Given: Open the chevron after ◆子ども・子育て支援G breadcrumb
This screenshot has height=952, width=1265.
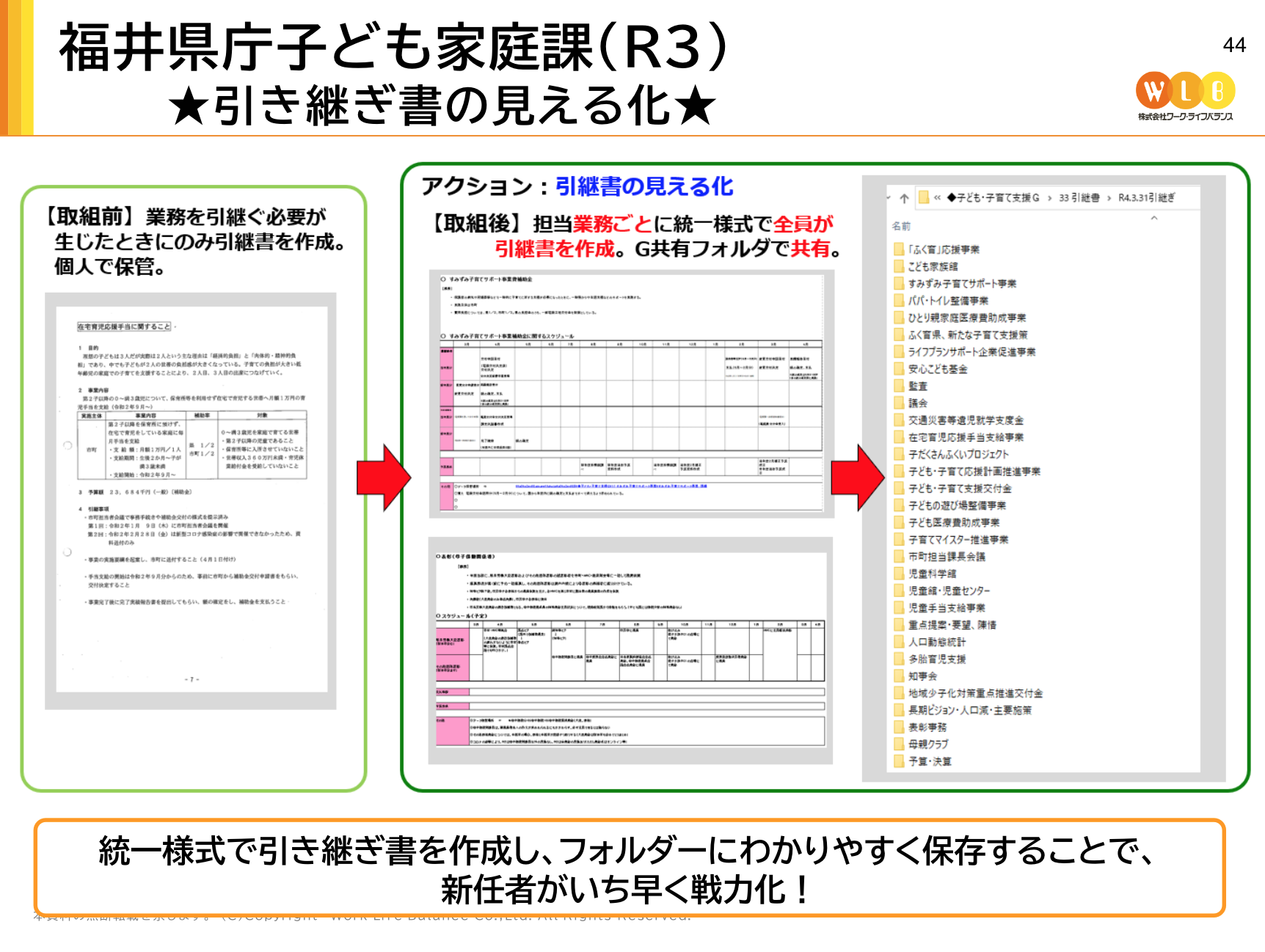Looking at the screenshot, I should pyautogui.click(x=1049, y=198).
